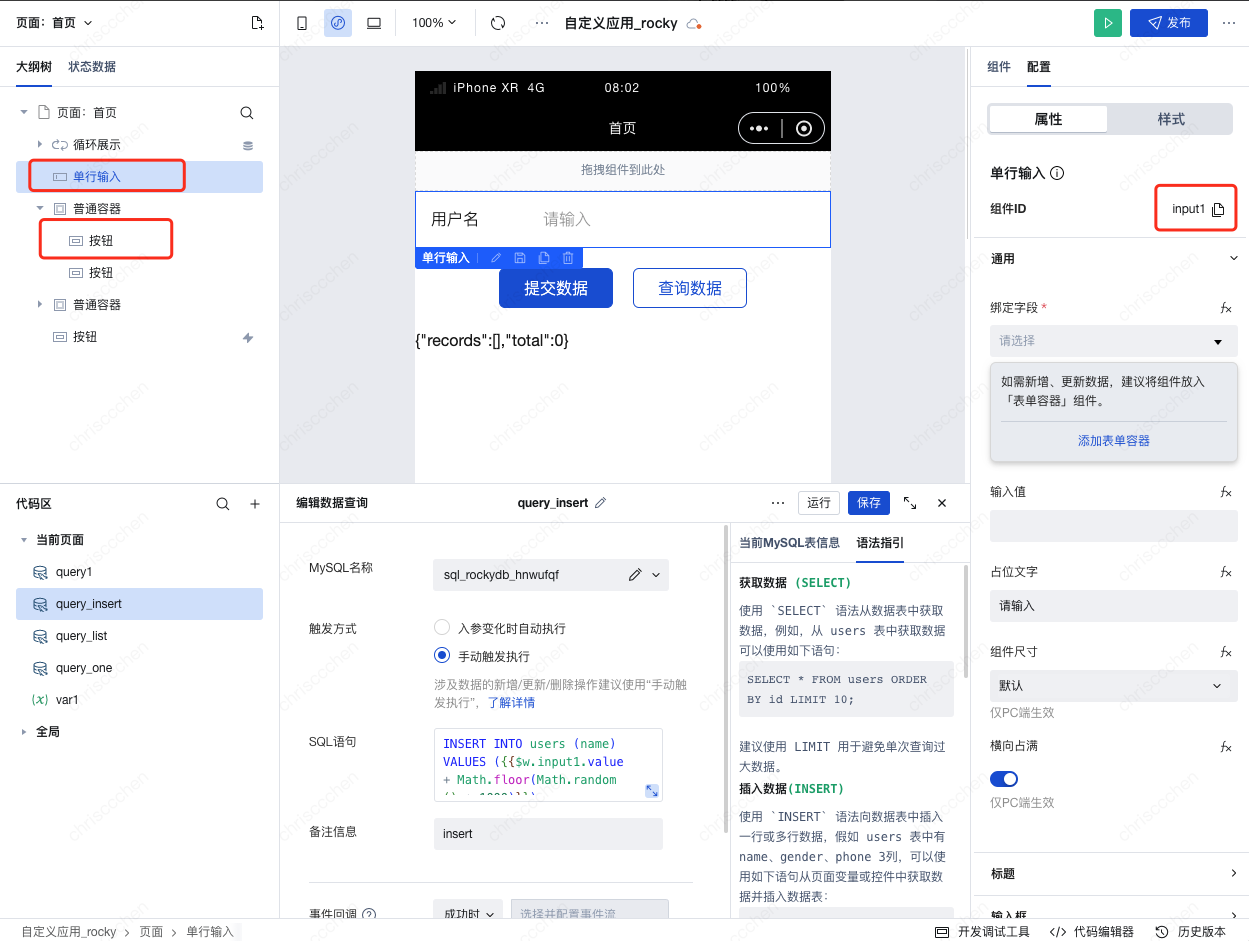Screen dimensions: 1249x941
Task: Select 手动触发执行 radio option
Action: coord(442,656)
